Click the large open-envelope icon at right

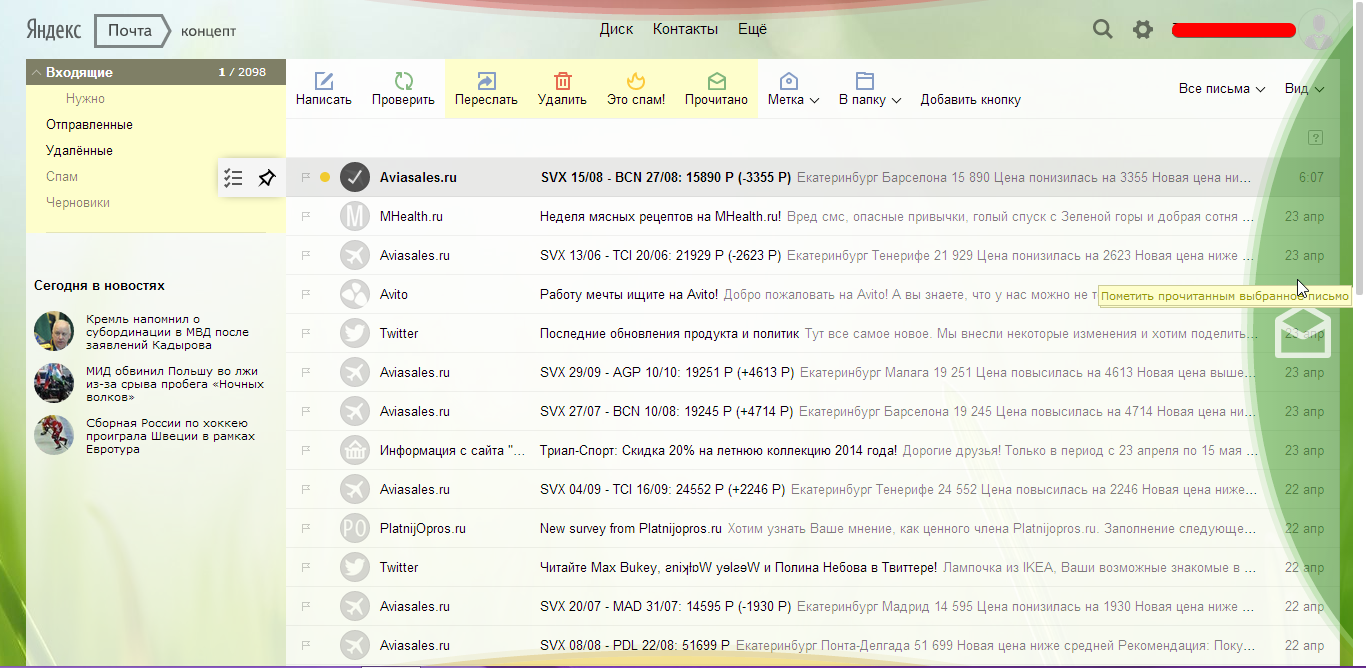1303,331
